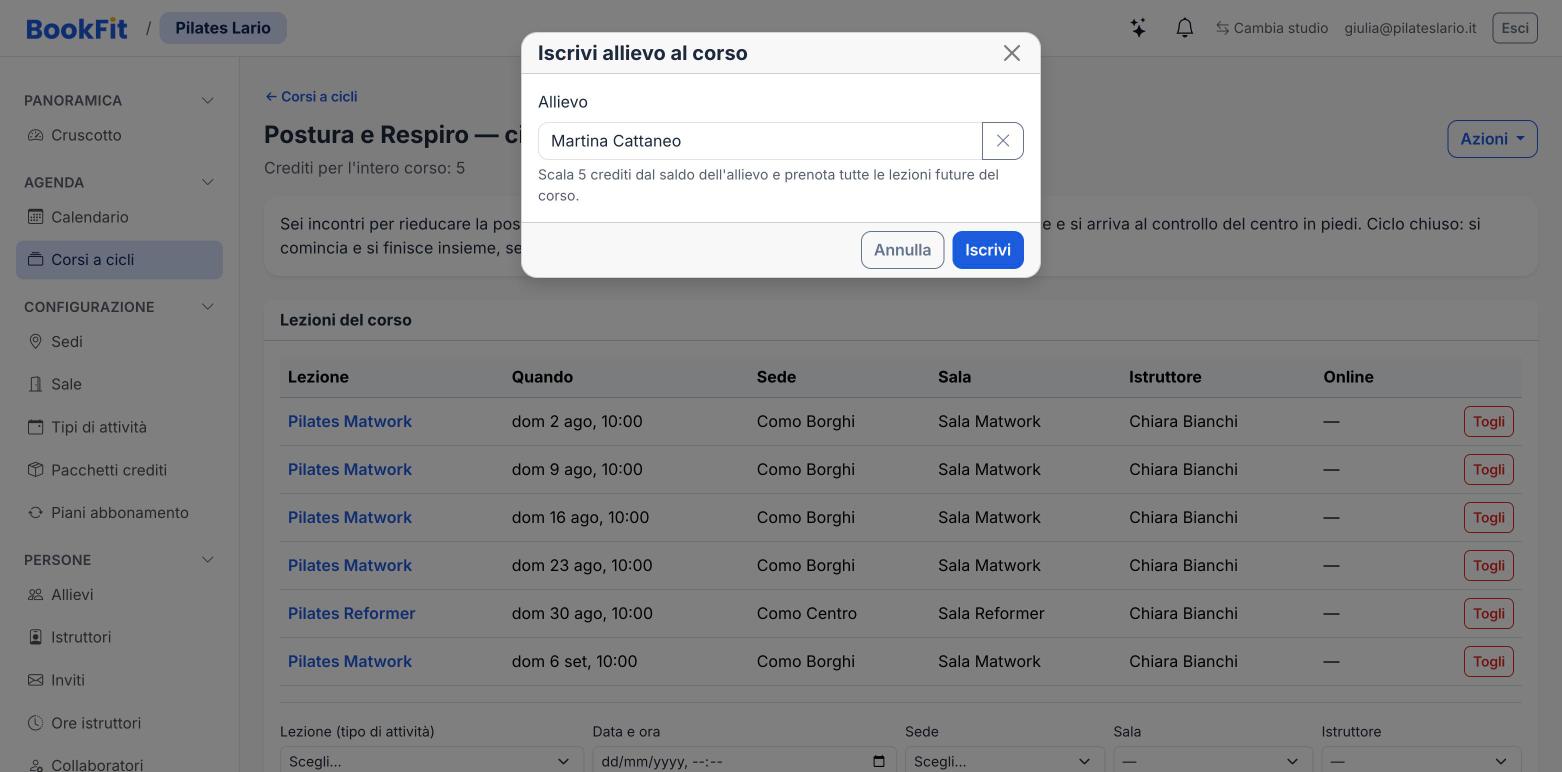Click the BookFit logo

(77, 28)
